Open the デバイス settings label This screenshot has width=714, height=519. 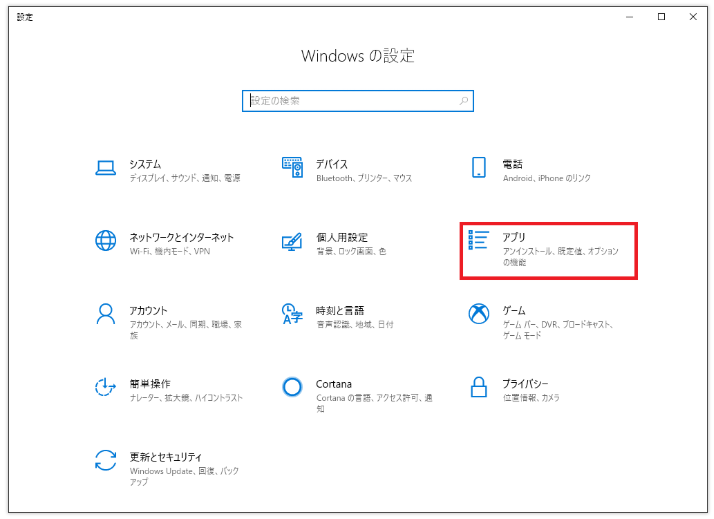[332, 164]
